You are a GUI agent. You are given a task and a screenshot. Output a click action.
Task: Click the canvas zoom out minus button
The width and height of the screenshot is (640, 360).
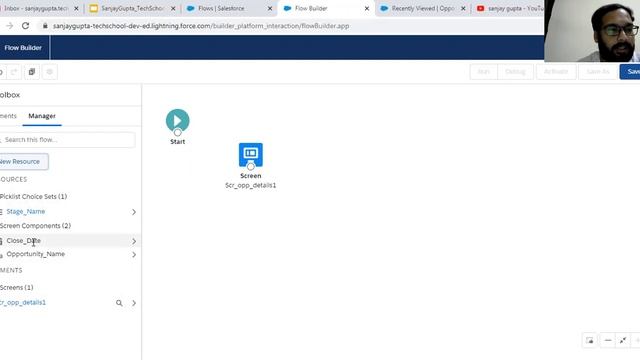[608, 340]
